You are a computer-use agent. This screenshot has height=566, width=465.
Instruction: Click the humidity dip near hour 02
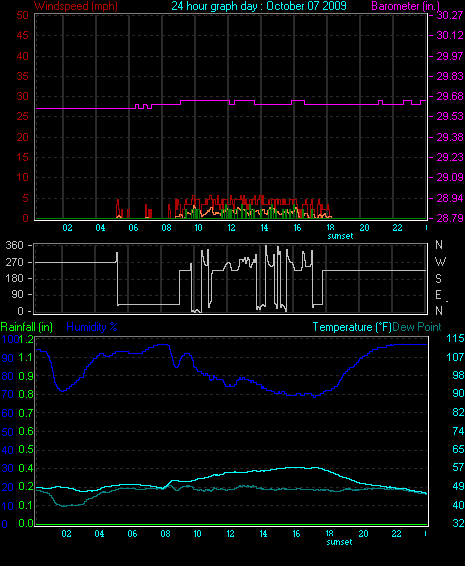click(63, 390)
